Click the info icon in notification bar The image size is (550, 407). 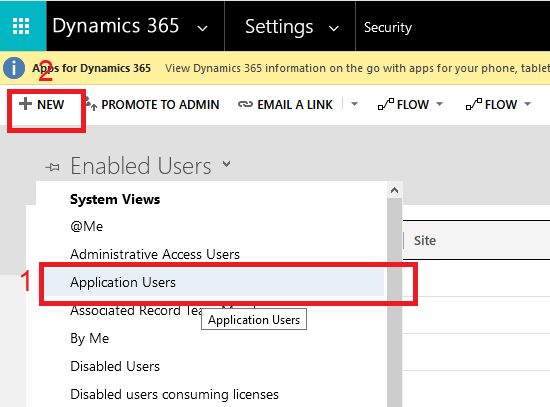coord(14,68)
